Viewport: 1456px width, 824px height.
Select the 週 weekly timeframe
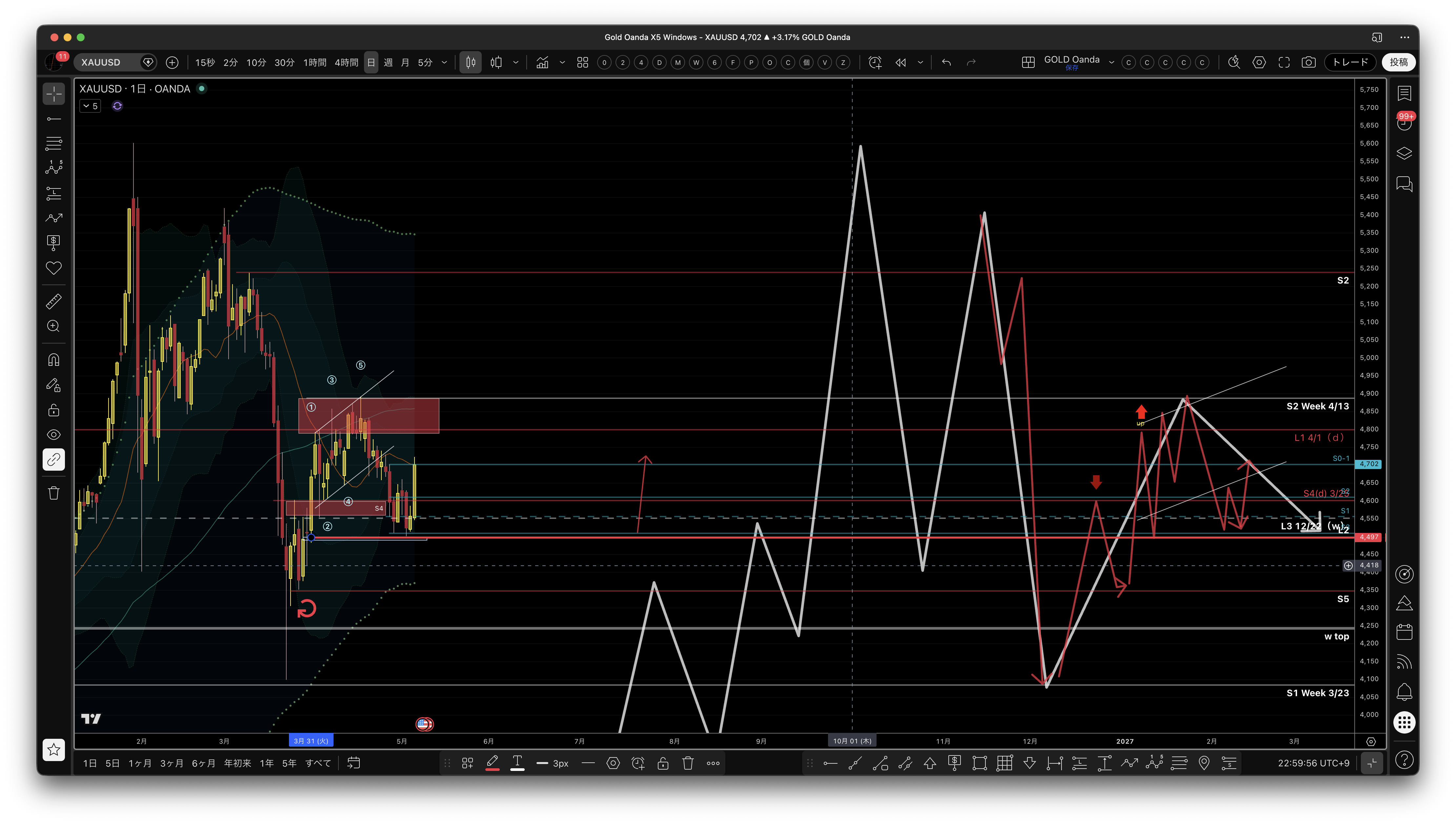(388, 62)
